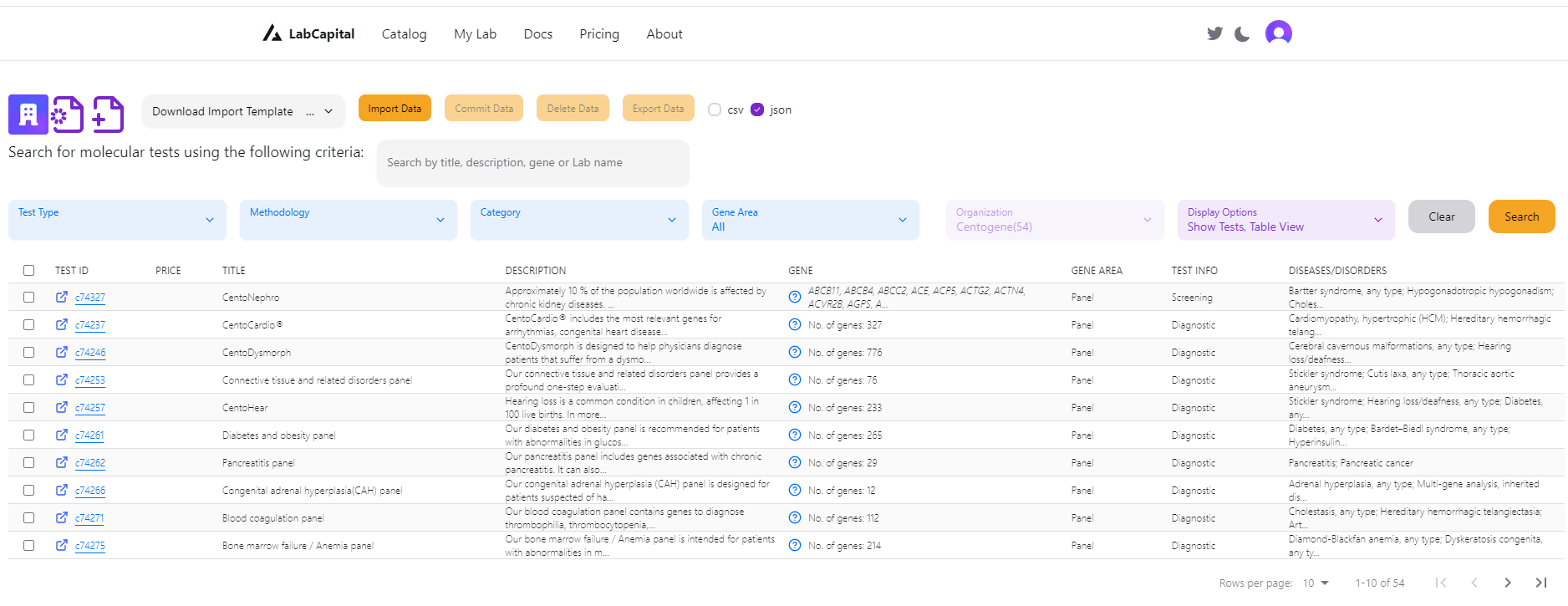Go to next page of results

point(1508,583)
